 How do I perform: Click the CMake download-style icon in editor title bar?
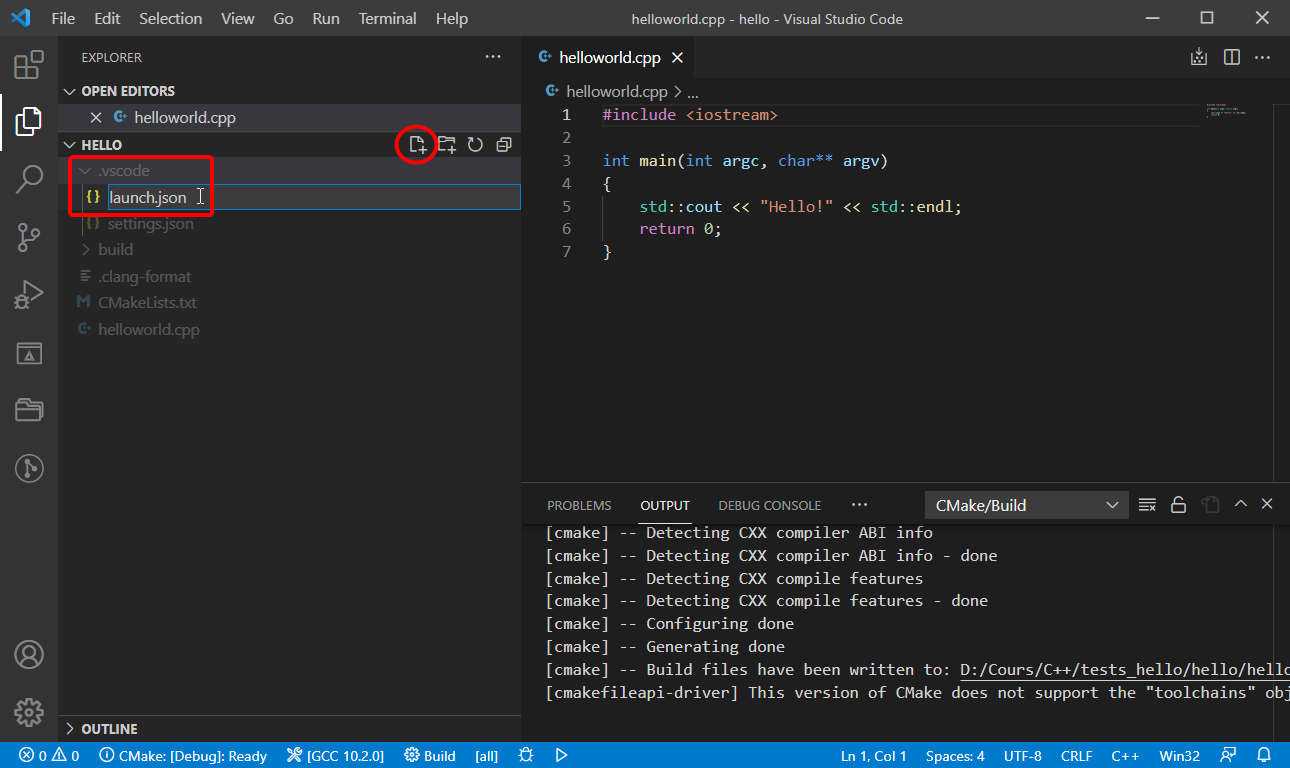point(1199,57)
